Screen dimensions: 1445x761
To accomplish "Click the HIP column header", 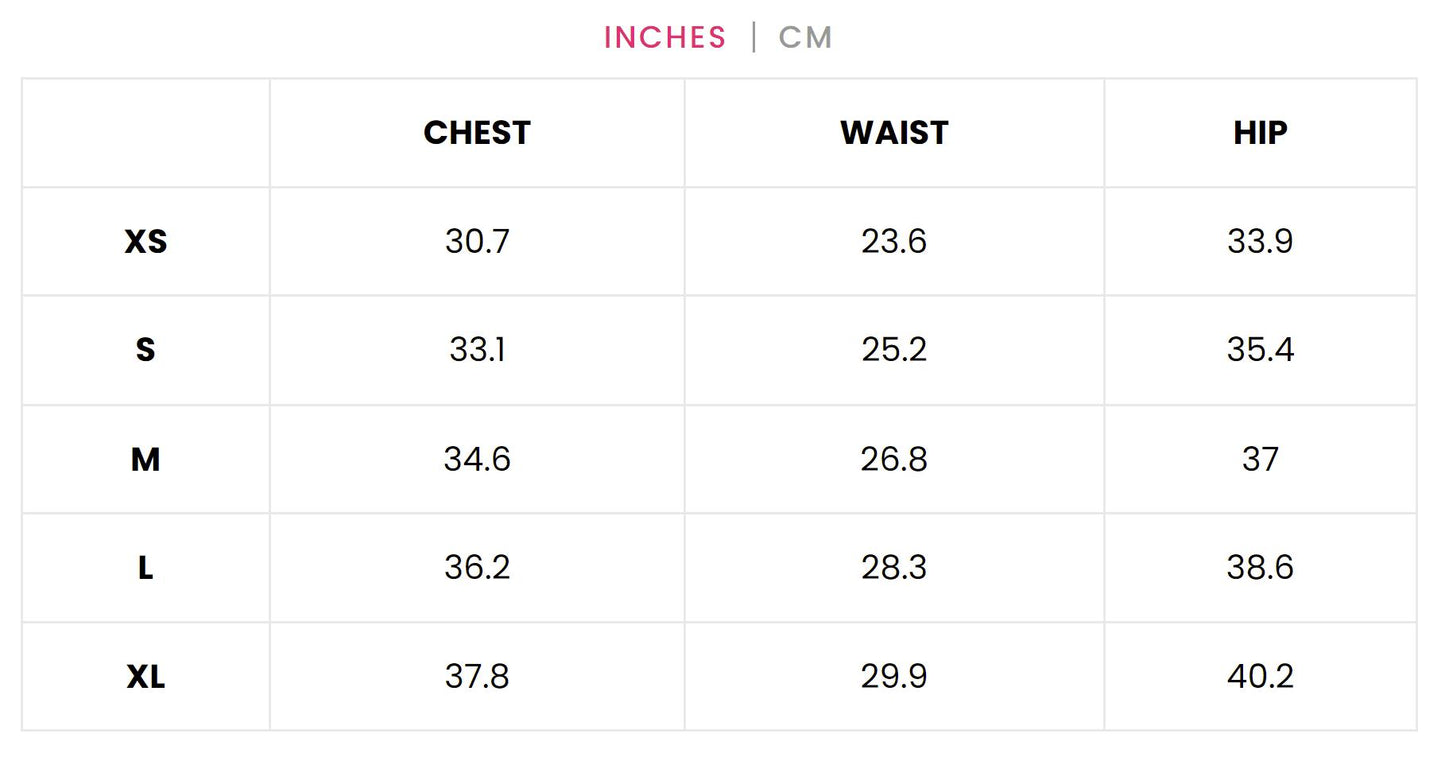I will click(1260, 133).
